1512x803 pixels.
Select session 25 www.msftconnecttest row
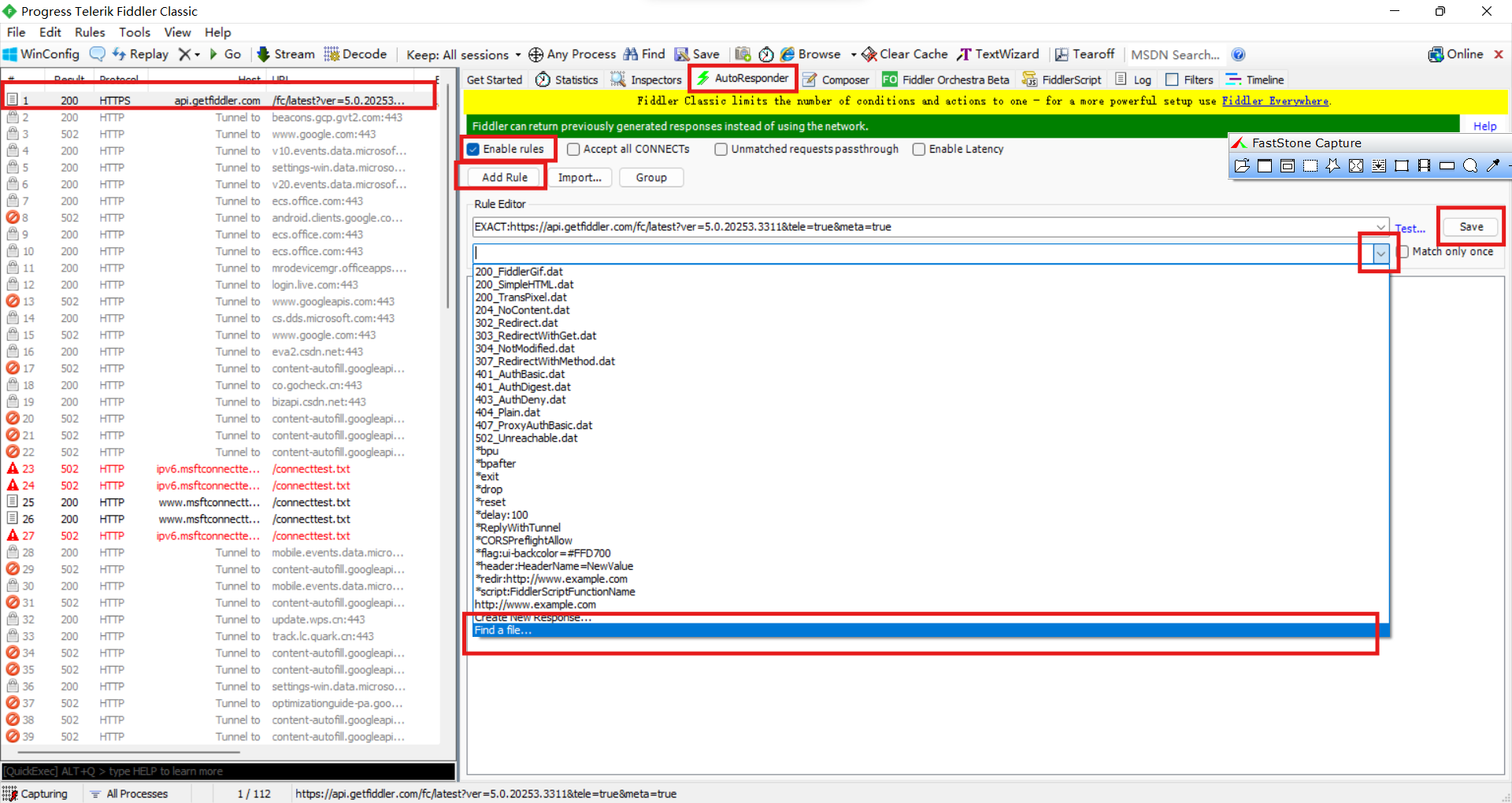[220, 502]
